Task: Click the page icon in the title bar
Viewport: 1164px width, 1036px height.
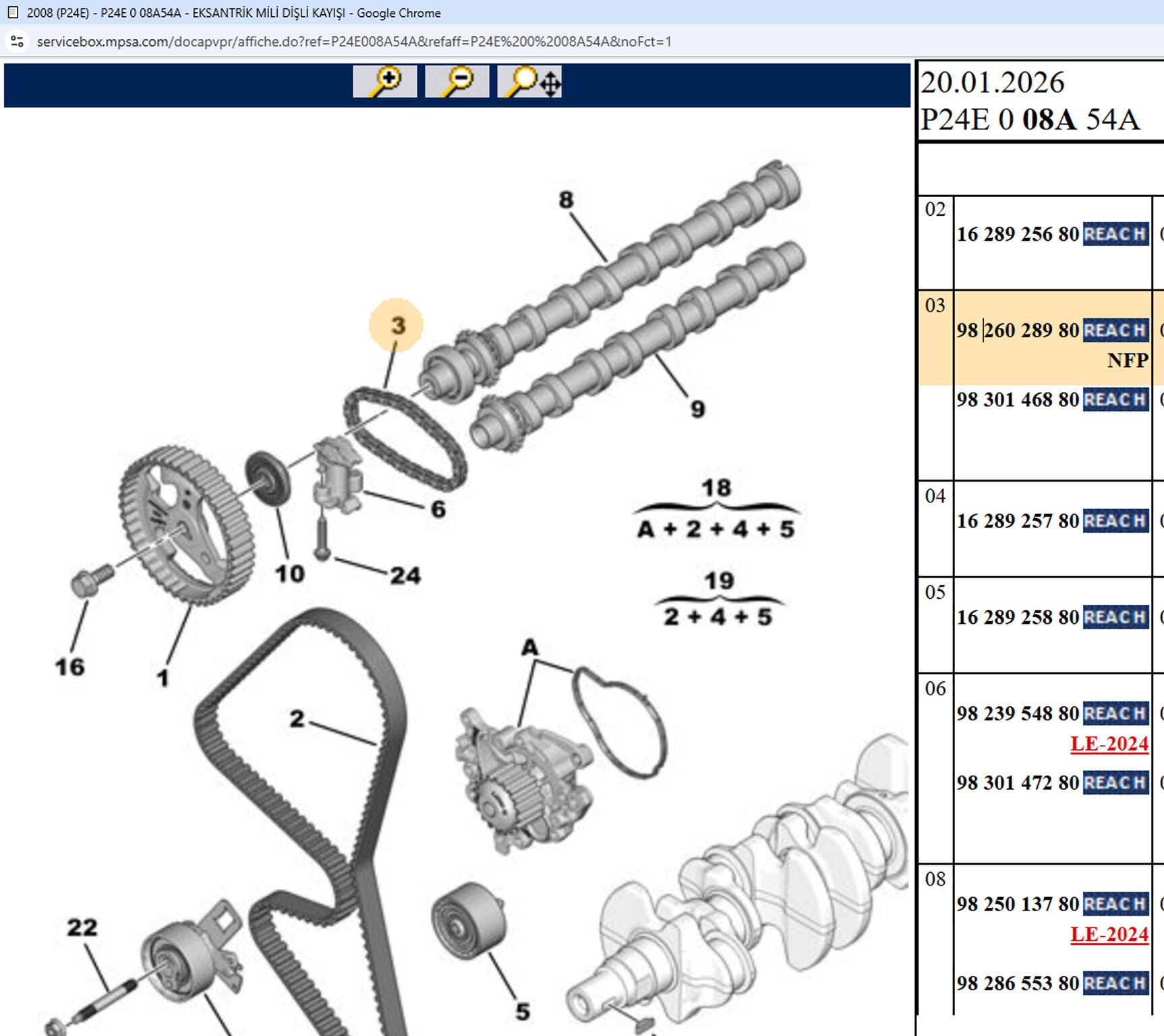Action: [12, 12]
